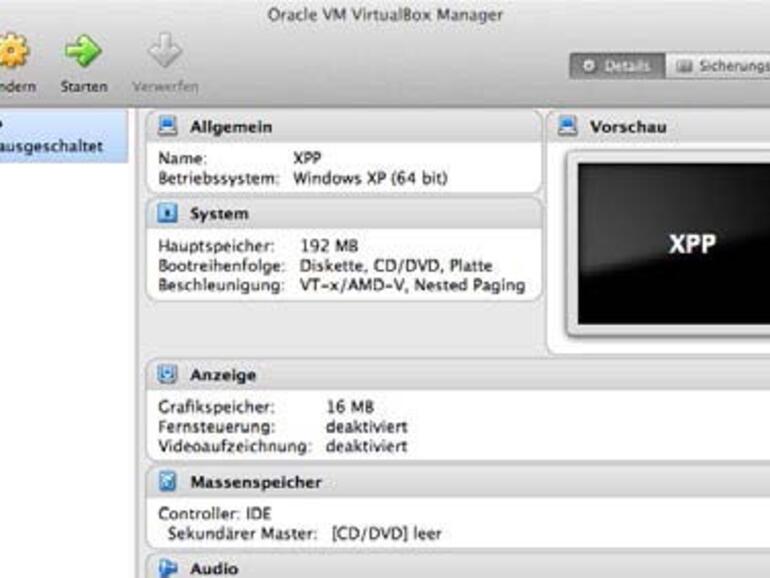Click the Anzeige section icon
770x578 pixels.
coord(167,374)
